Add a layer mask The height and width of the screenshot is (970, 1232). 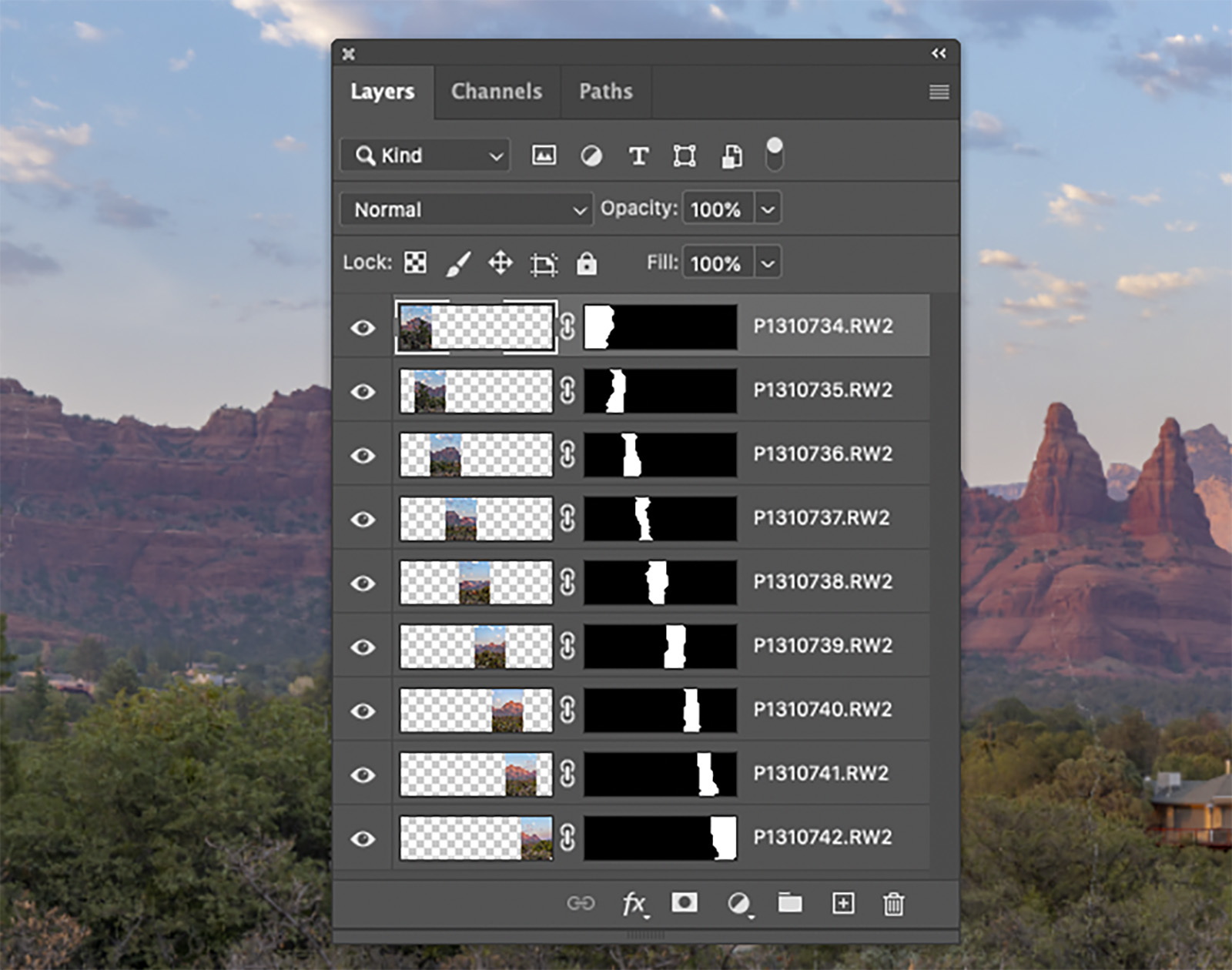pos(684,902)
